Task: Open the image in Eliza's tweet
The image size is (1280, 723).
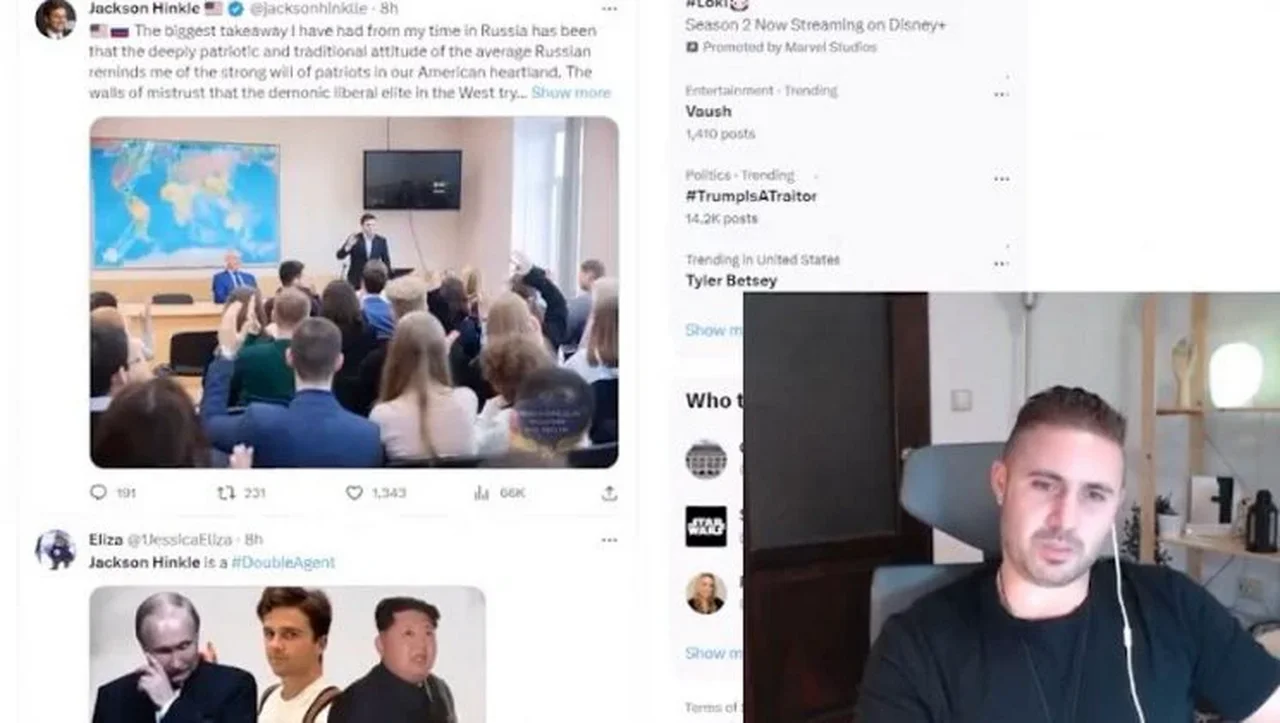Action: pyautogui.click(x=288, y=654)
